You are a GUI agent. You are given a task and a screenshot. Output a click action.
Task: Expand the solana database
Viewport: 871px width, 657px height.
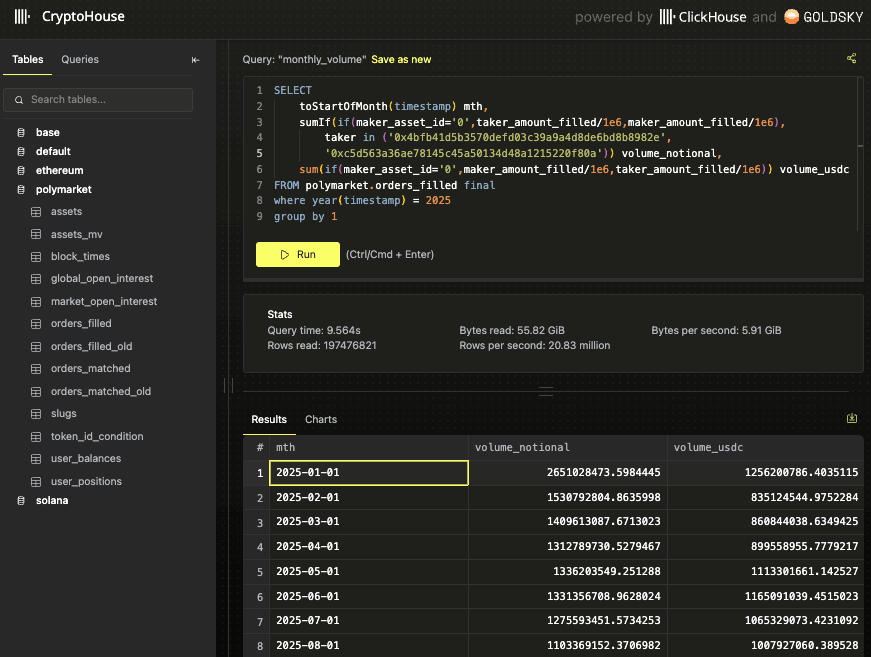(x=51, y=500)
